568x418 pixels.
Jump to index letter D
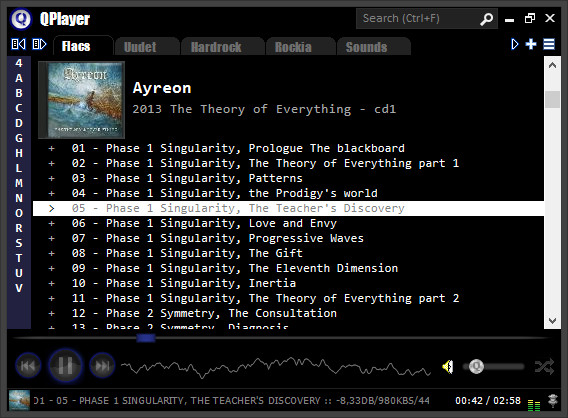coord(19,123)
